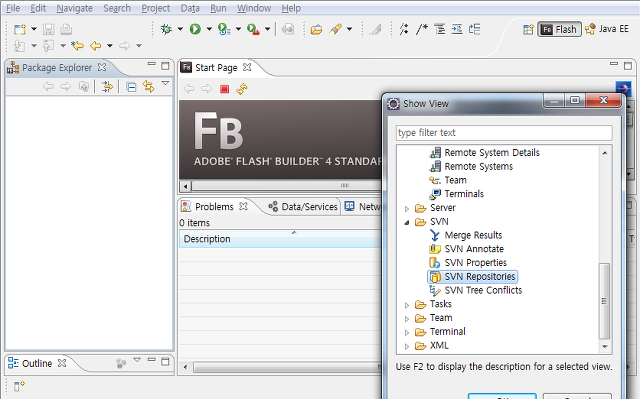Switch to the Flash perspective

tap(560, 29)
